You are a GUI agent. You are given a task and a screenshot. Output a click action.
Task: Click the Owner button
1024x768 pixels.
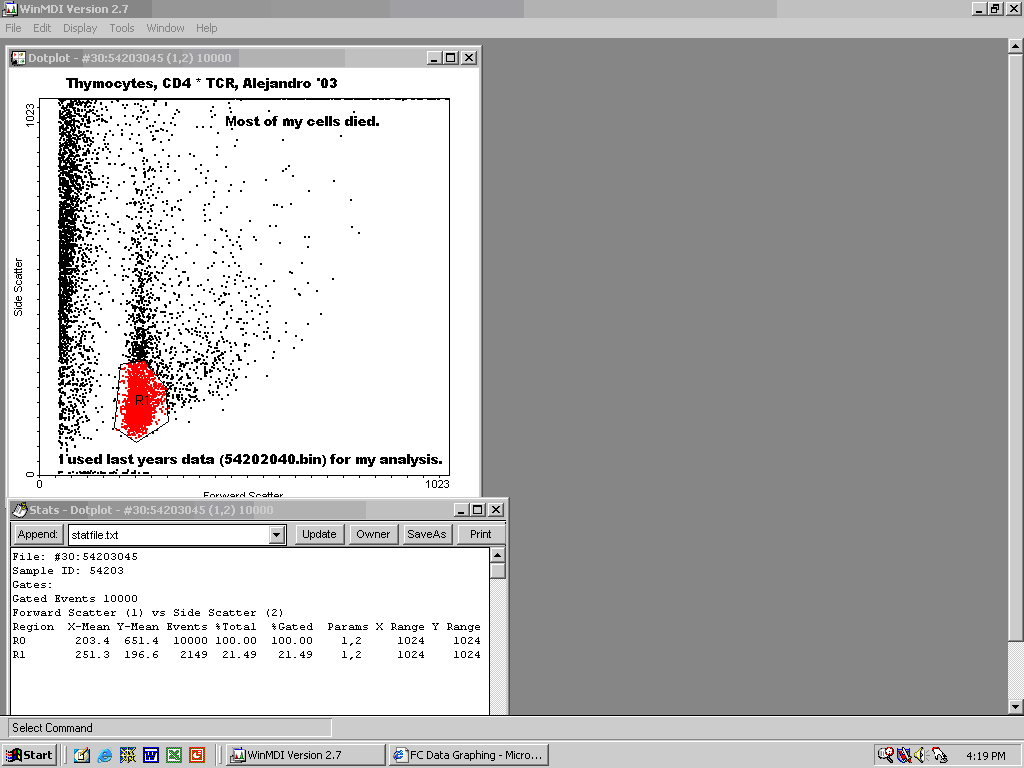(373, 534)
